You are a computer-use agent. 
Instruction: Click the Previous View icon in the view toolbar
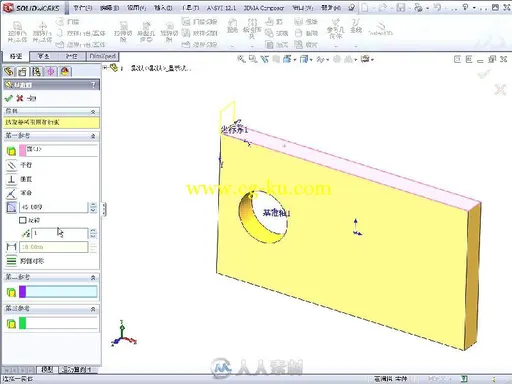265,59
